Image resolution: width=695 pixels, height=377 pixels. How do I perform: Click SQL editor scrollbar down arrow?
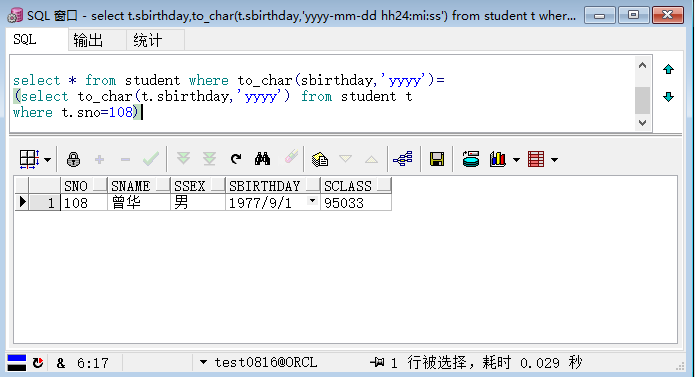pos(642,123)
